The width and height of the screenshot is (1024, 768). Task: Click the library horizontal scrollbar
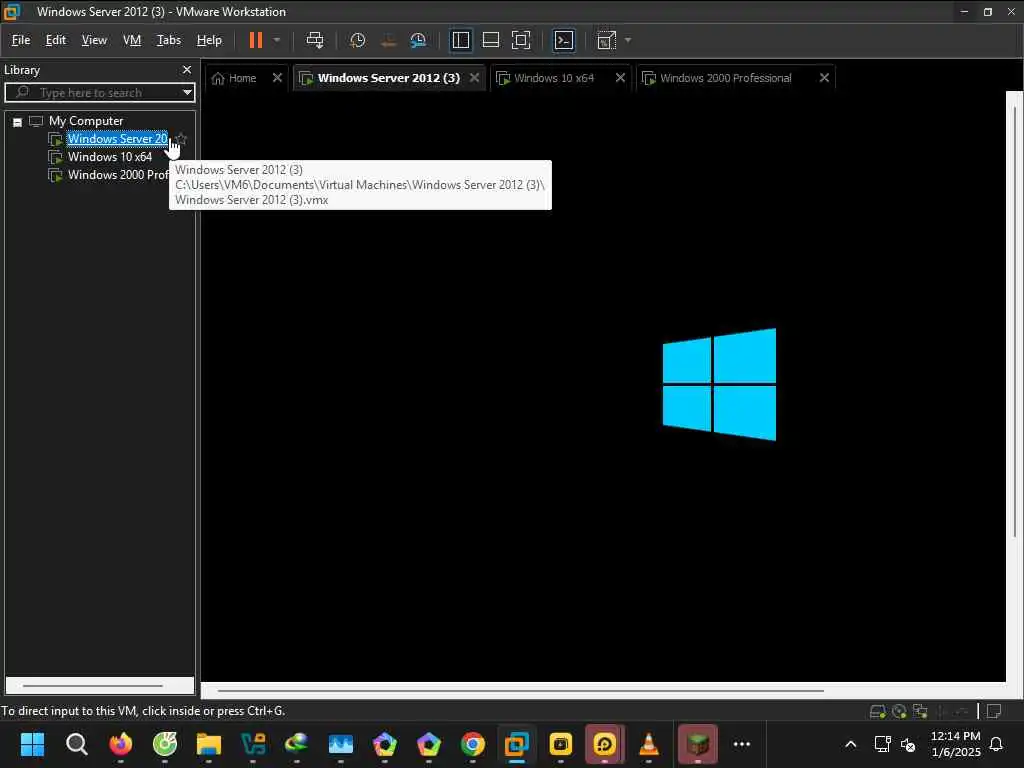pyautogui.click(x=93, y=686)
